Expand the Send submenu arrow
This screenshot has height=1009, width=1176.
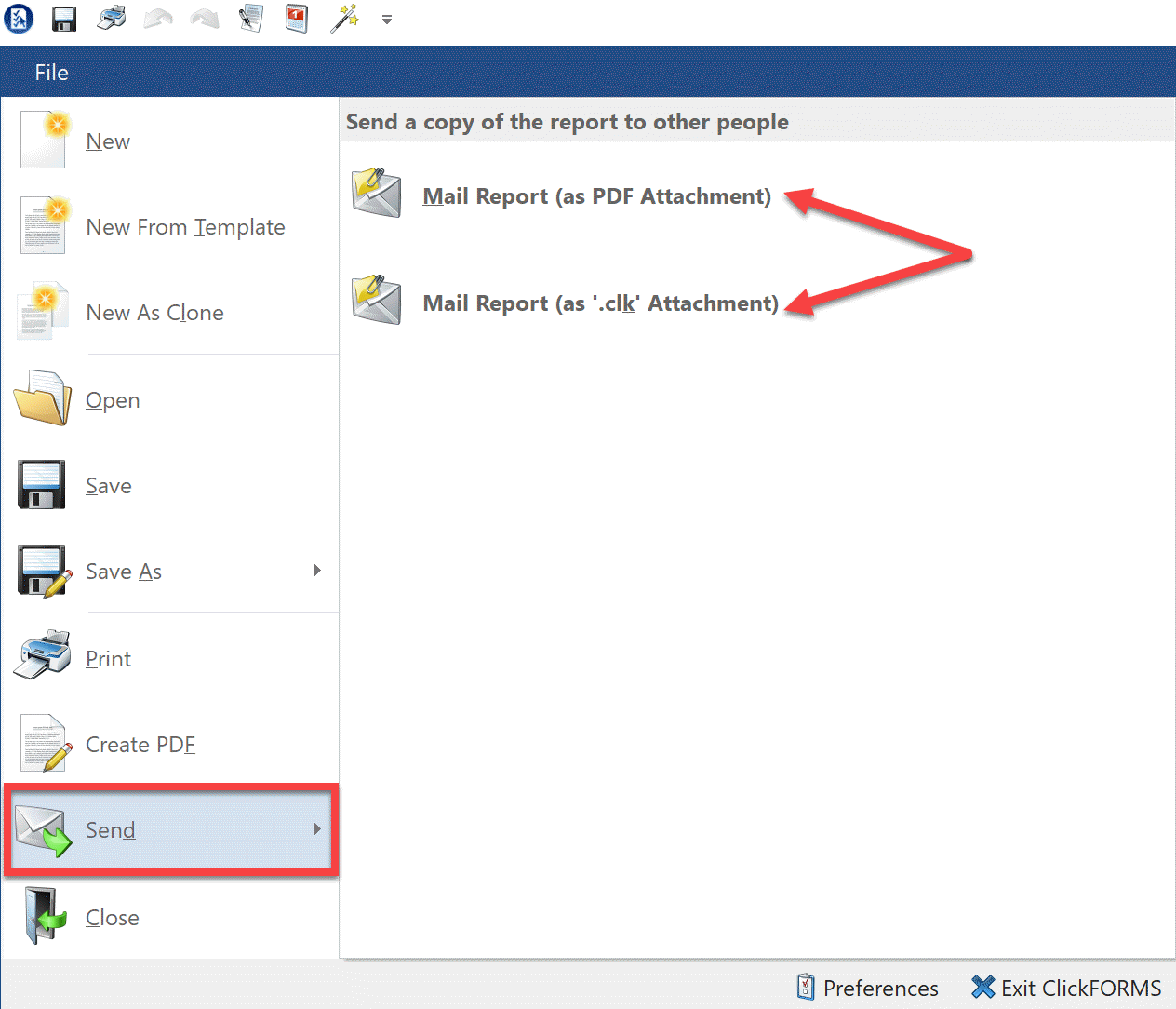317,829
